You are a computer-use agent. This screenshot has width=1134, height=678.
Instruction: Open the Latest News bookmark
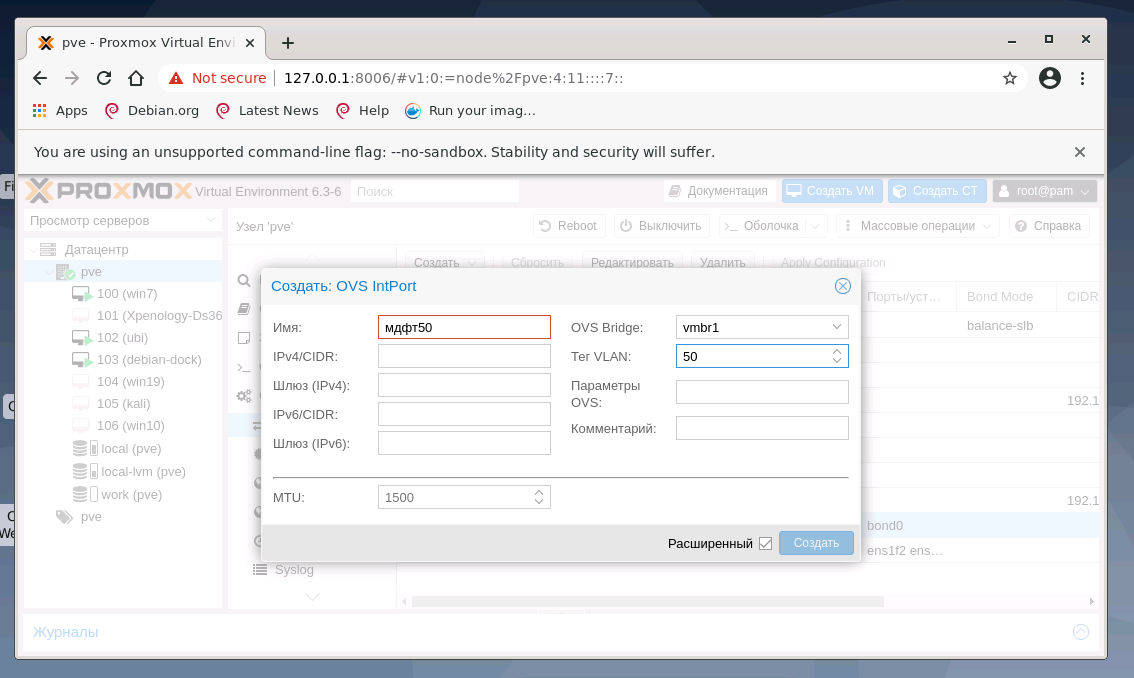pos(267,111)
